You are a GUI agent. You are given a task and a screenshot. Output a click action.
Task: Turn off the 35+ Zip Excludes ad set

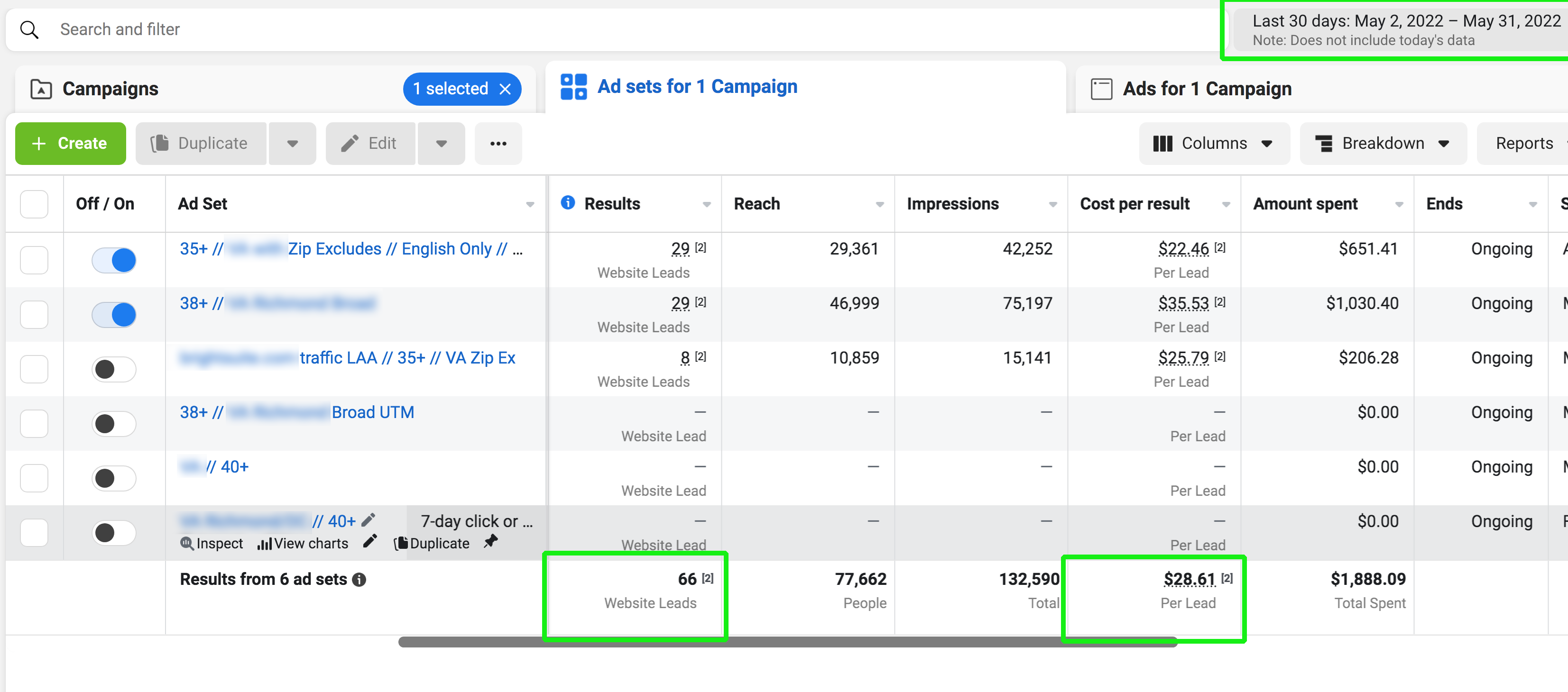click(114, 260)
